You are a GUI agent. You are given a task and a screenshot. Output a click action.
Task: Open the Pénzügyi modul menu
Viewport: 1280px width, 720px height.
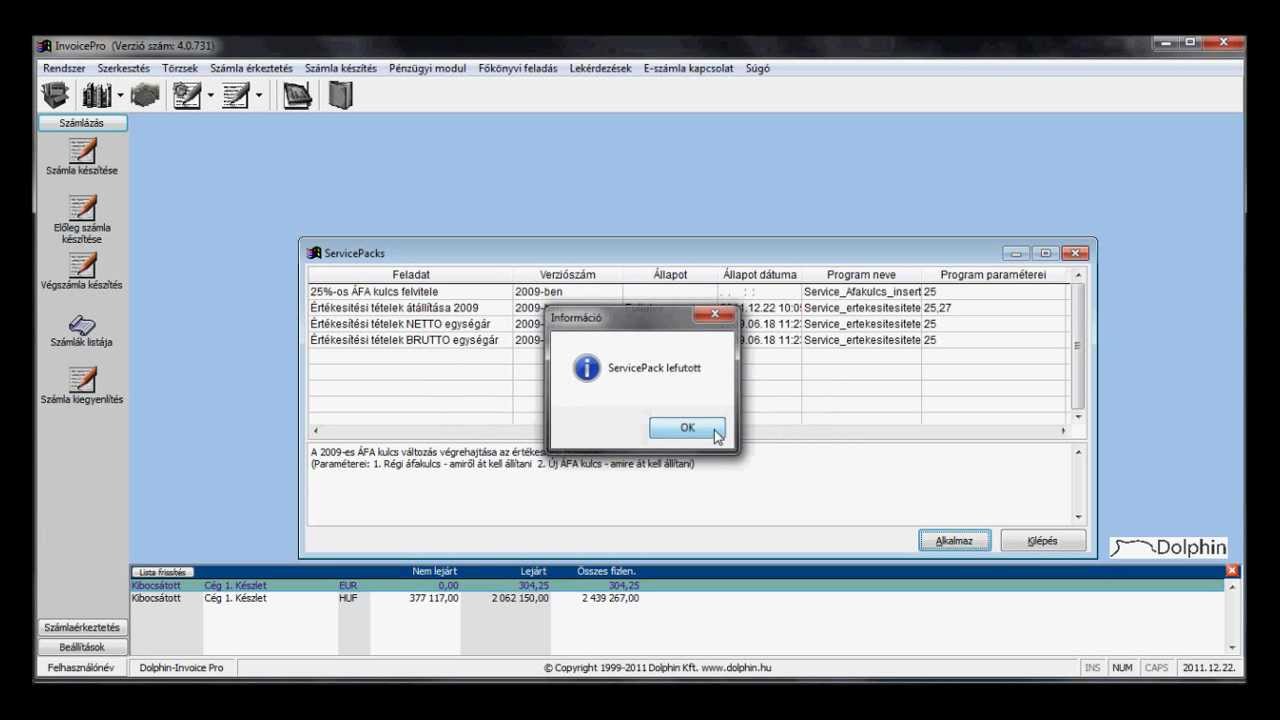tap(428, 68)
